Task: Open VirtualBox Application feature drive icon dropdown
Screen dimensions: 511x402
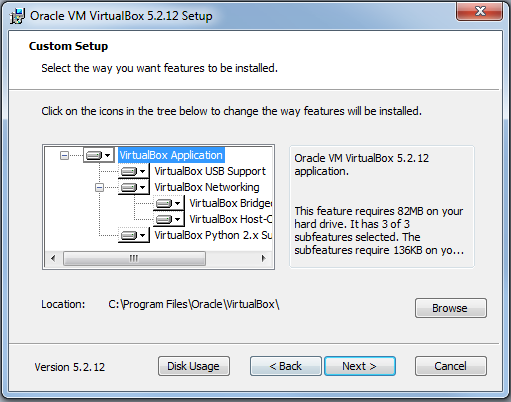Action: tap(98, 155)
